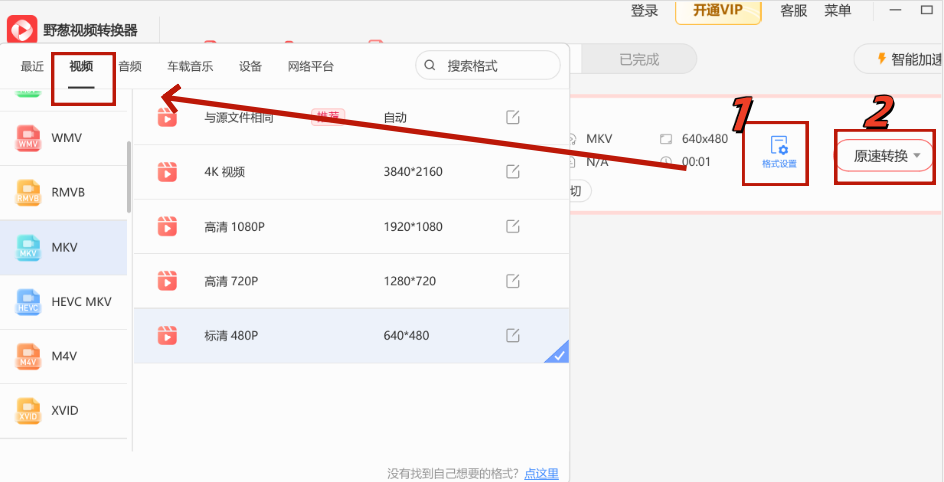The image size is (944, 482).
Task: Select the 高清 720P preset text
Action: click(229, 281)
